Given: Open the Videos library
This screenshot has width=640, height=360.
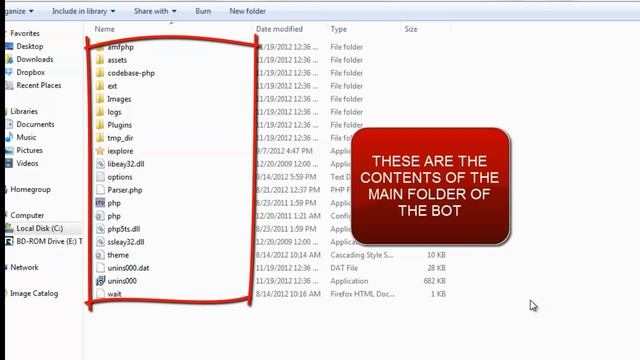Looking at the screenshot, I should [x=27, y=163].
